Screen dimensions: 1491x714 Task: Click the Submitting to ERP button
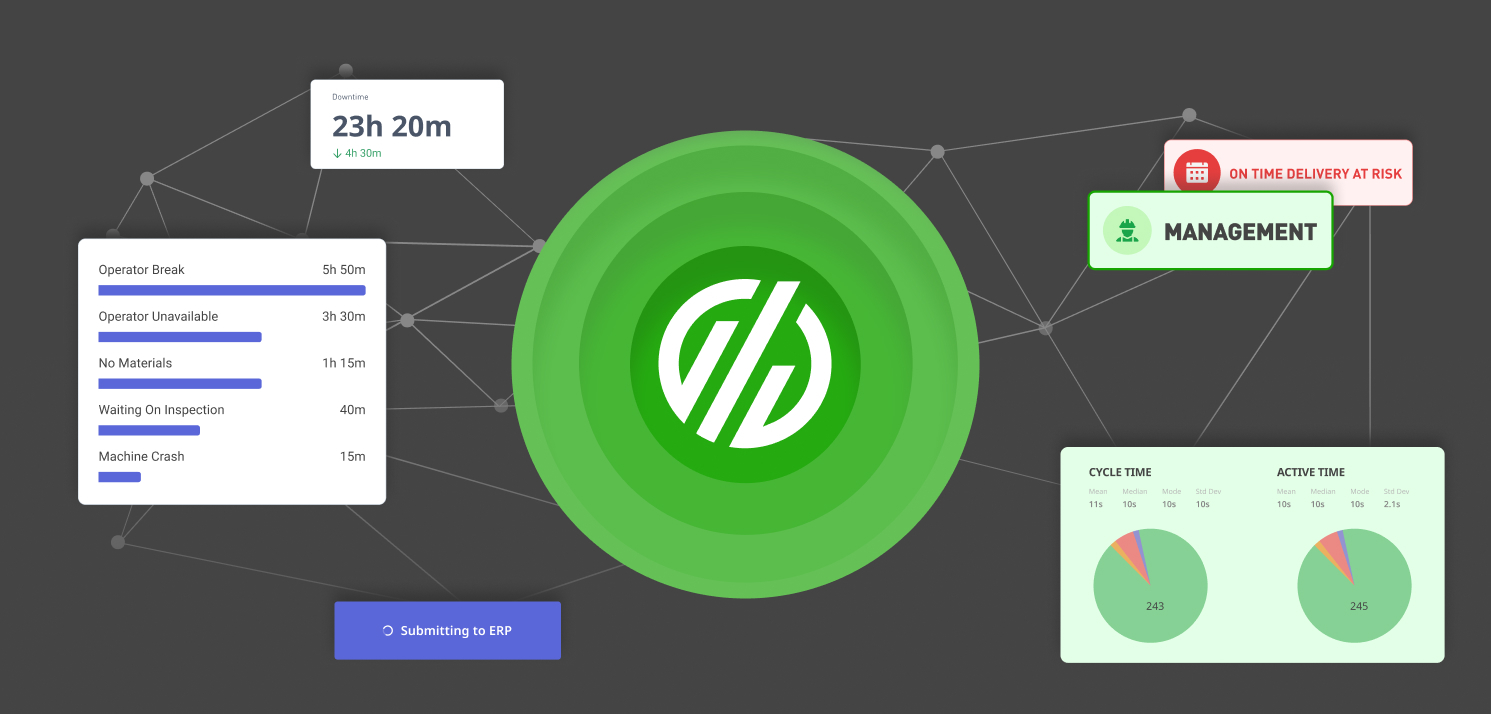pos(447,631)
